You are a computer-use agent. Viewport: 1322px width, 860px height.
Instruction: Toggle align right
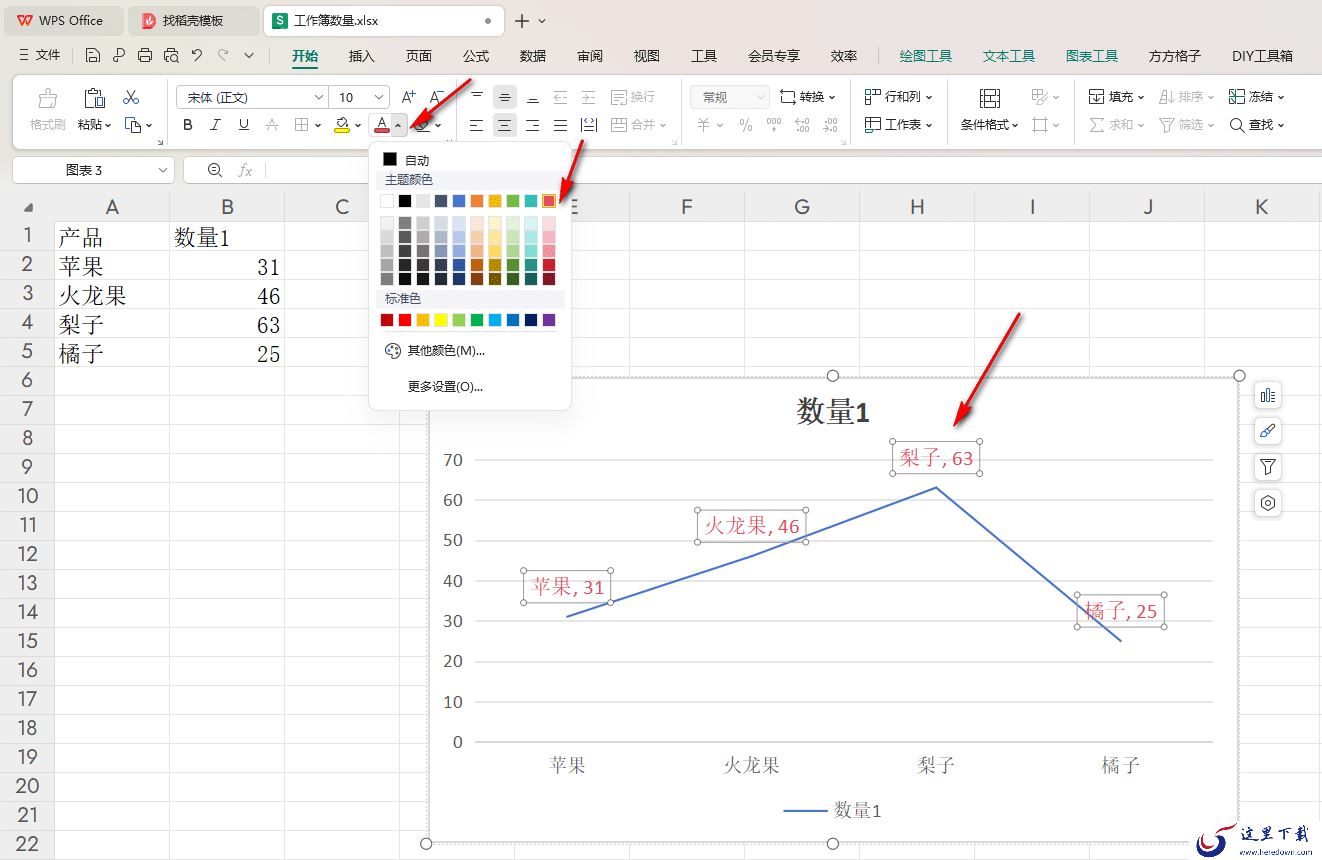point(533,125)
